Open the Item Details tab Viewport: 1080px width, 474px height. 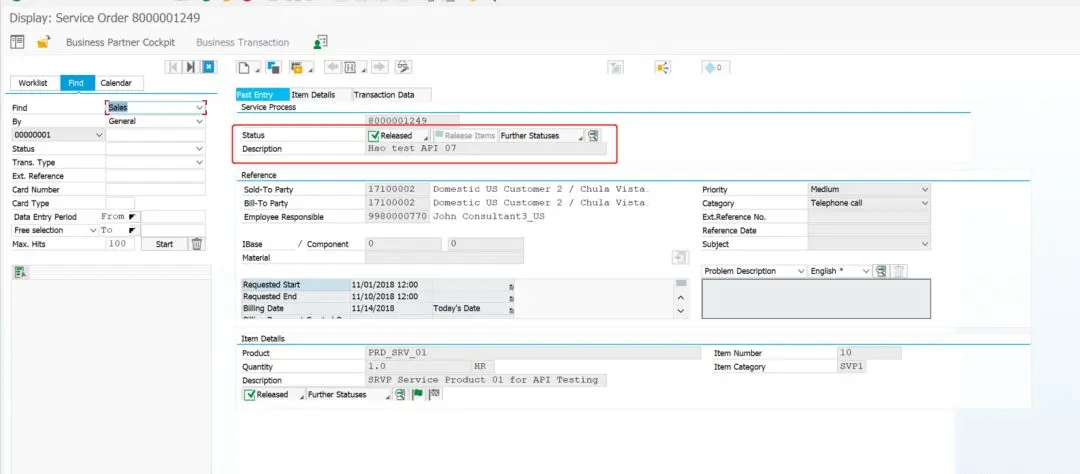click(x=313, y=95)
